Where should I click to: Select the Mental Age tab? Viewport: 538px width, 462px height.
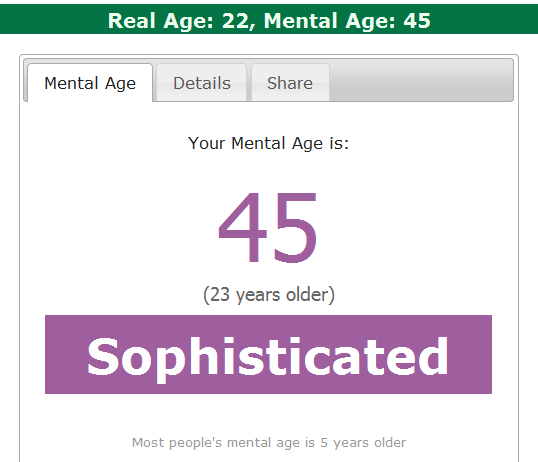90,83
